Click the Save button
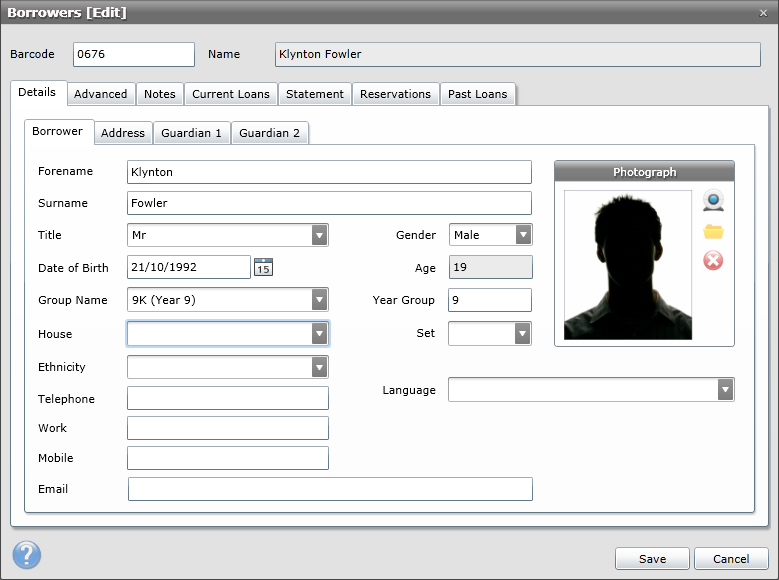This screenshot has width=779, height=580. tap(652, 559)
